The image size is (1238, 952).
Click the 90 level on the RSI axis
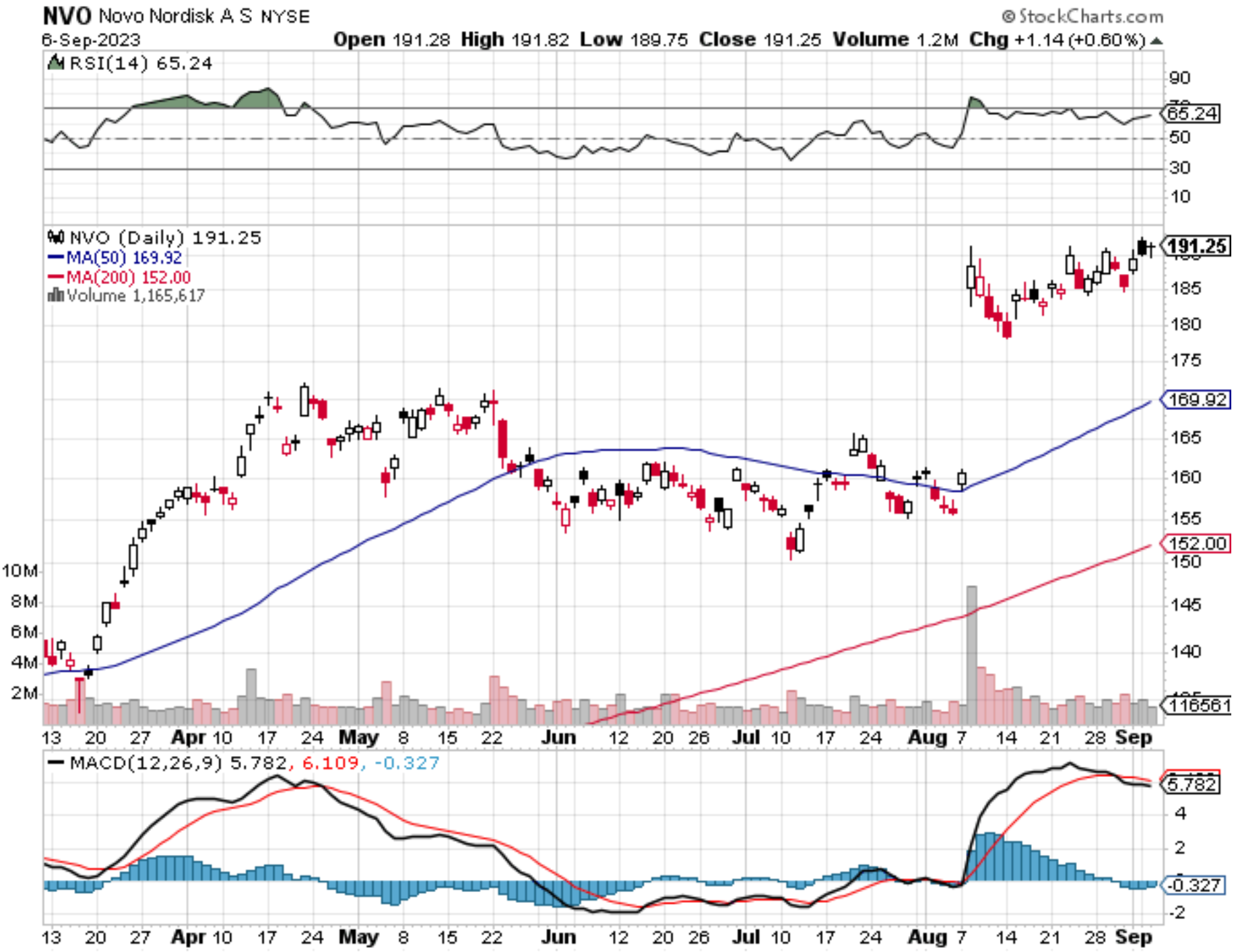pos(1179,78)
